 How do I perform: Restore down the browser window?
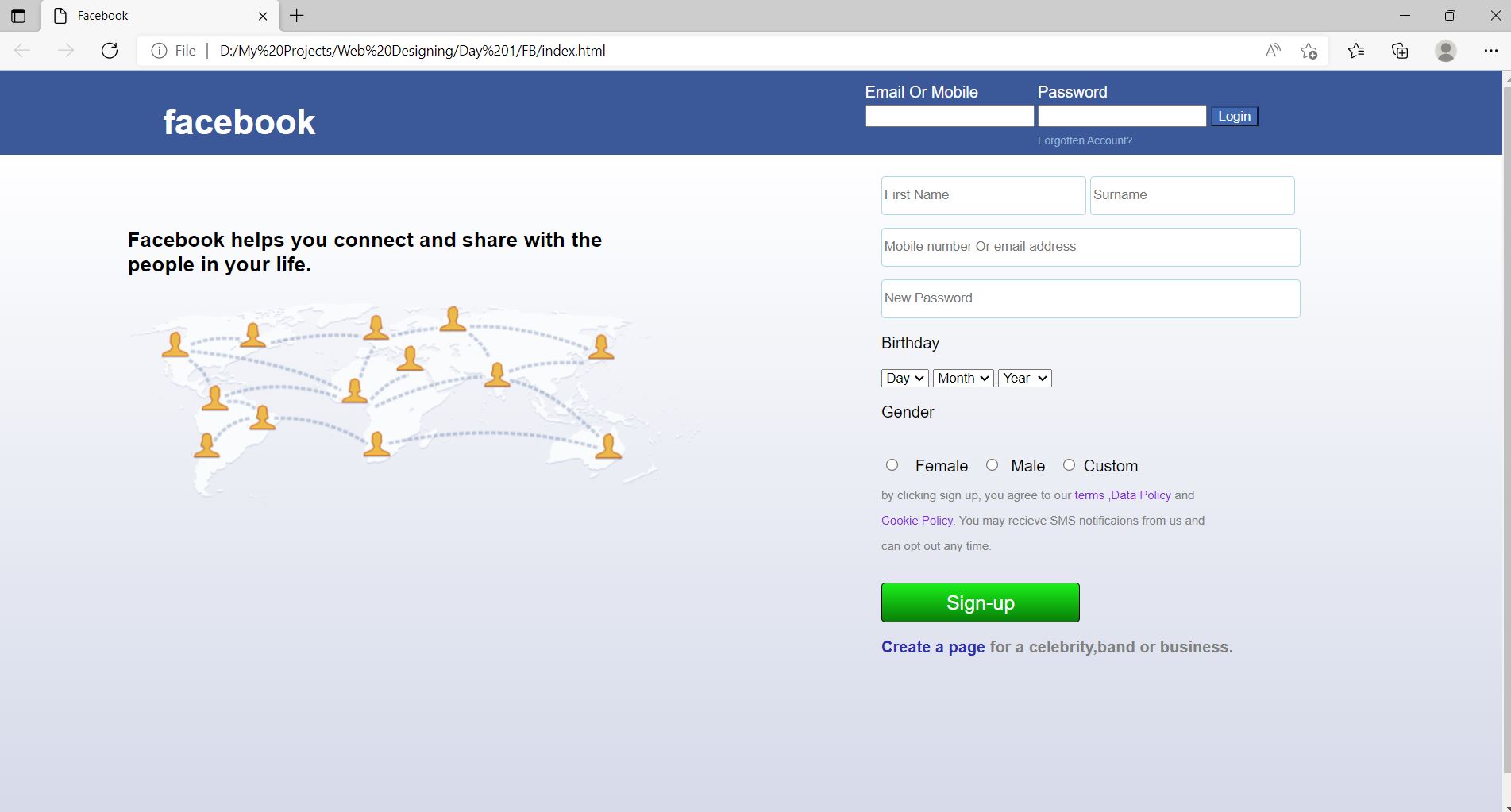[x=1450, y=16]
